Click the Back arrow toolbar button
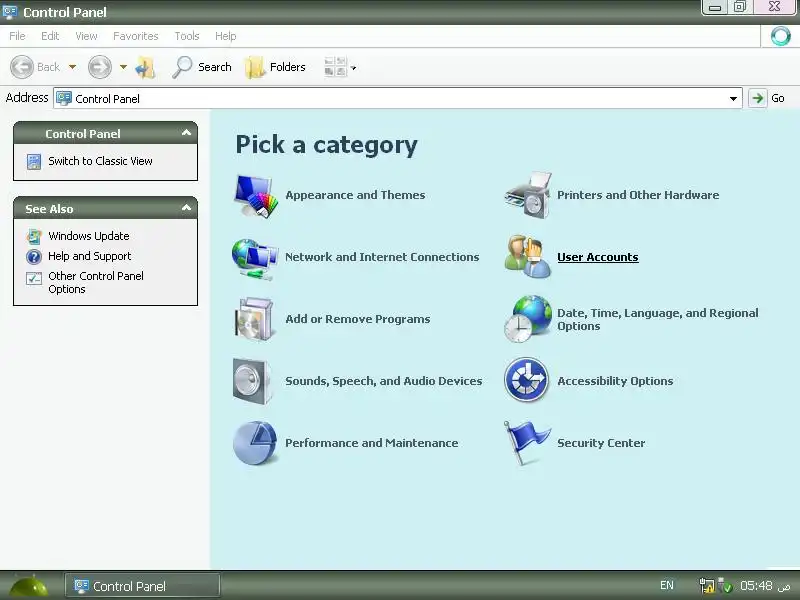Image resolution: width=800 pixels, height=600 pixels. pyautogui.click(x=22, y=67)
